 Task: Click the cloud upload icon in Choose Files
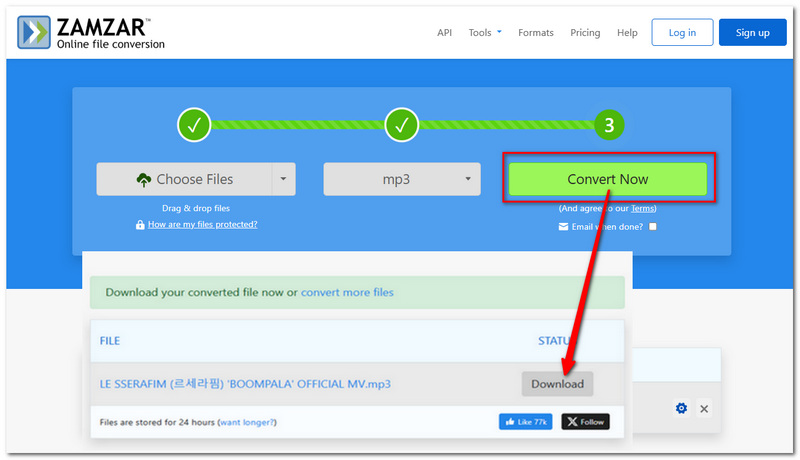pyautogui.click(x=144, y=180)
